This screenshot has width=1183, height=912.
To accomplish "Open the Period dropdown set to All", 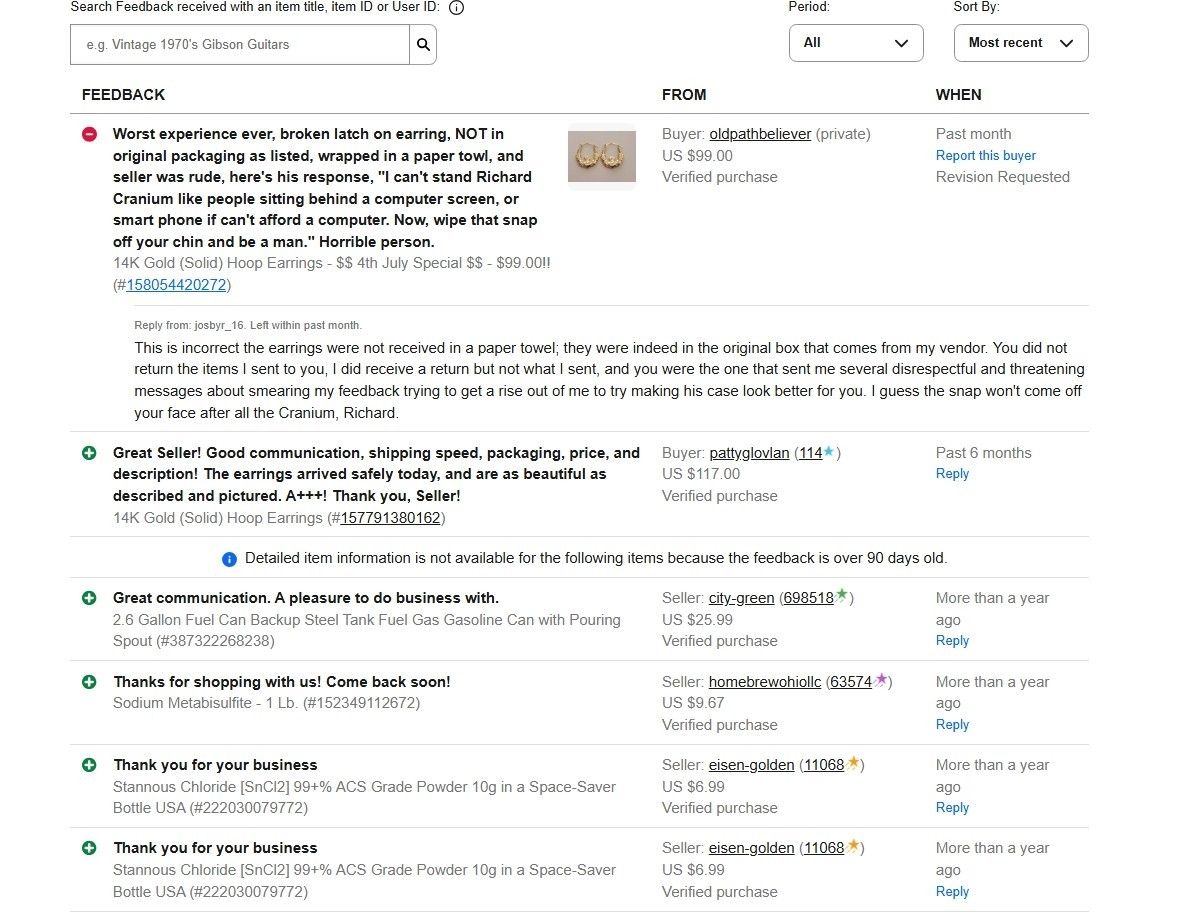I will [856, 43].
